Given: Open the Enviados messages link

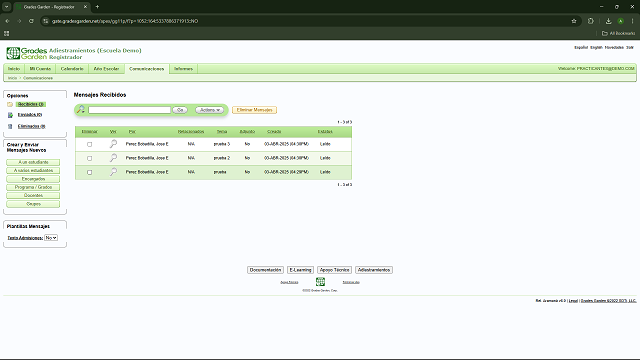Looking at the screenshot, I should pos(30,115).
